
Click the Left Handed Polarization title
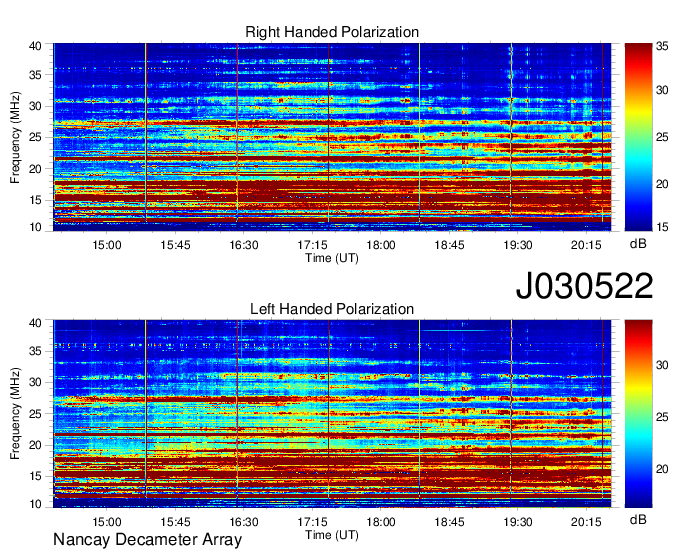[332, 309]
